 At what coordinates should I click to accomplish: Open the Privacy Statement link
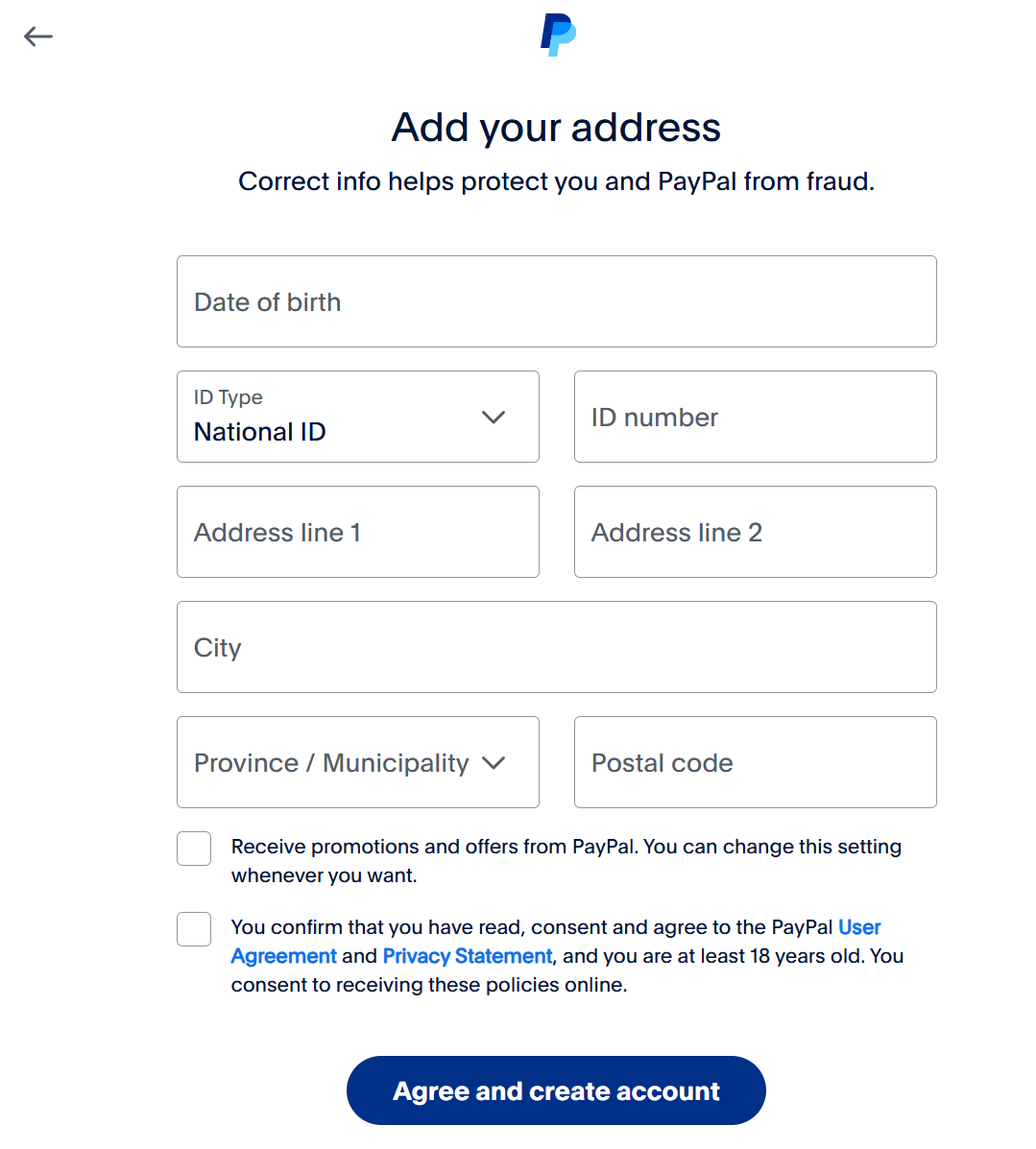[x=468, y=956]
